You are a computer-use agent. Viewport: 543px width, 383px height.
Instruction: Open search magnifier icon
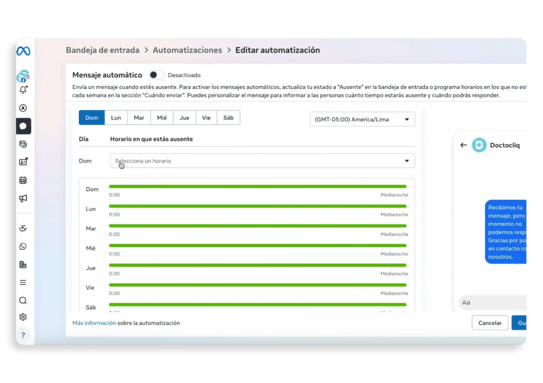click(x=23, y=300)
